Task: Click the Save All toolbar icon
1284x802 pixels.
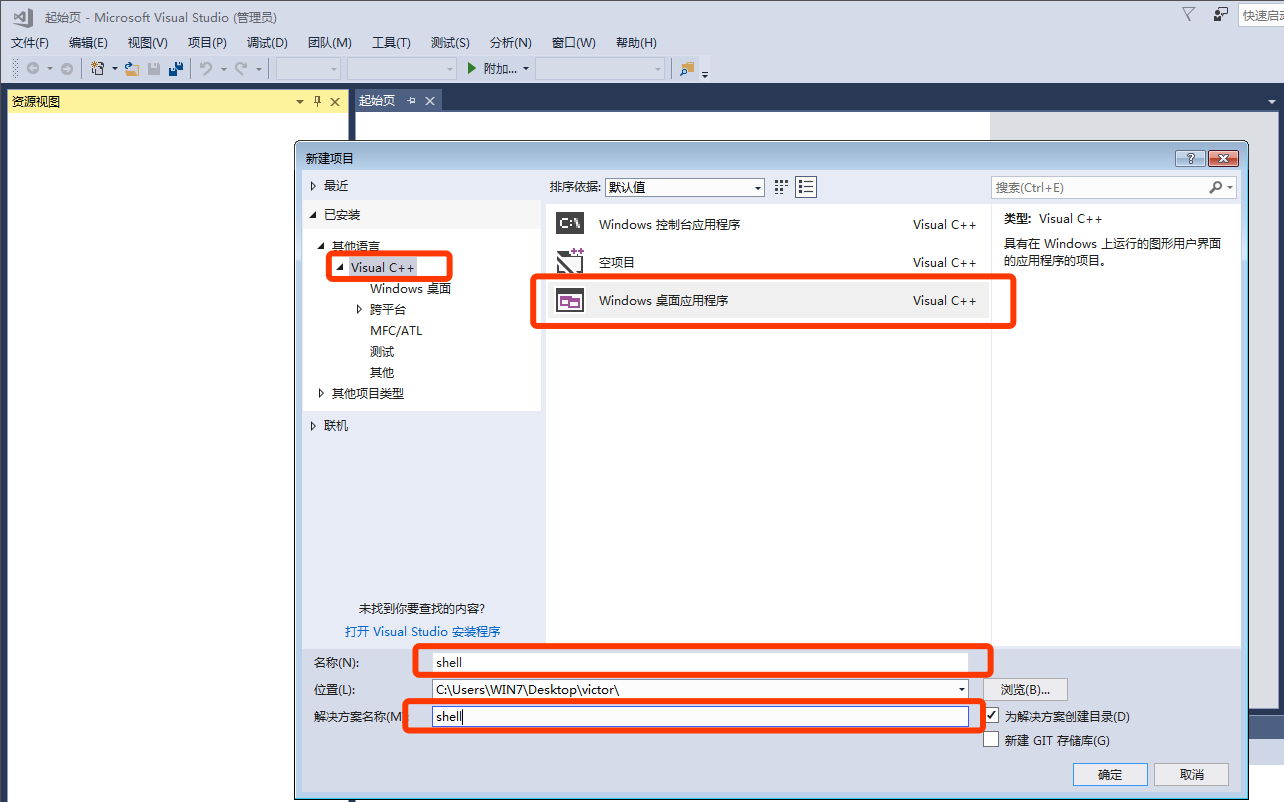Action: click(176, 68)
